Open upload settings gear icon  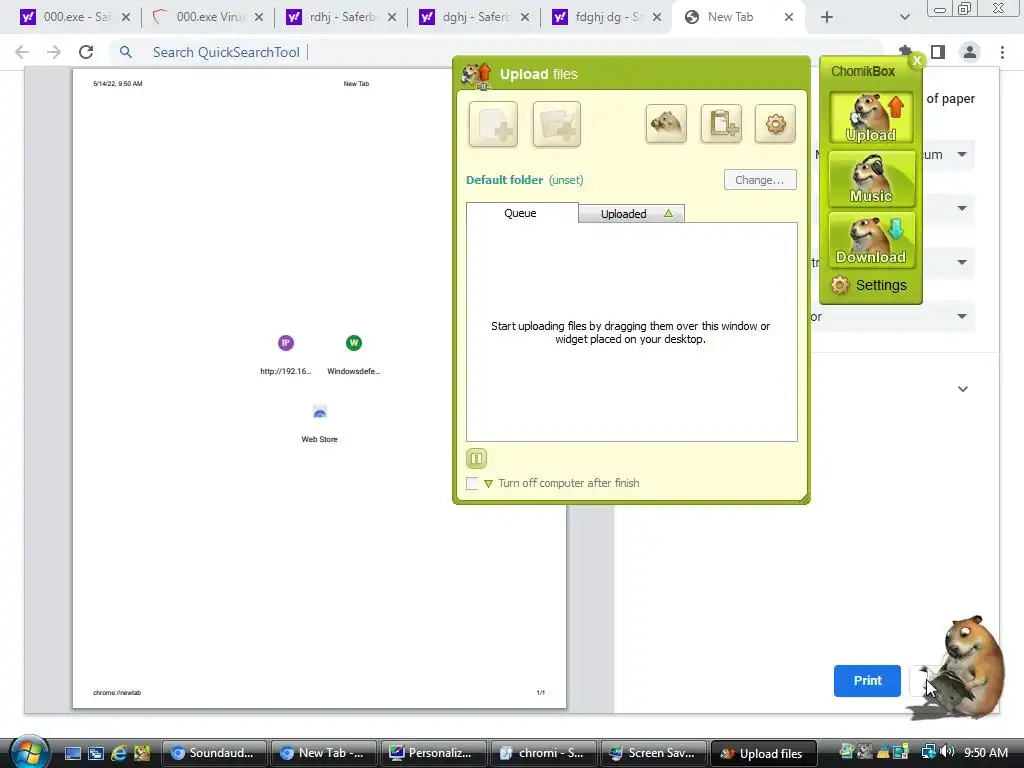coord(775,123)
